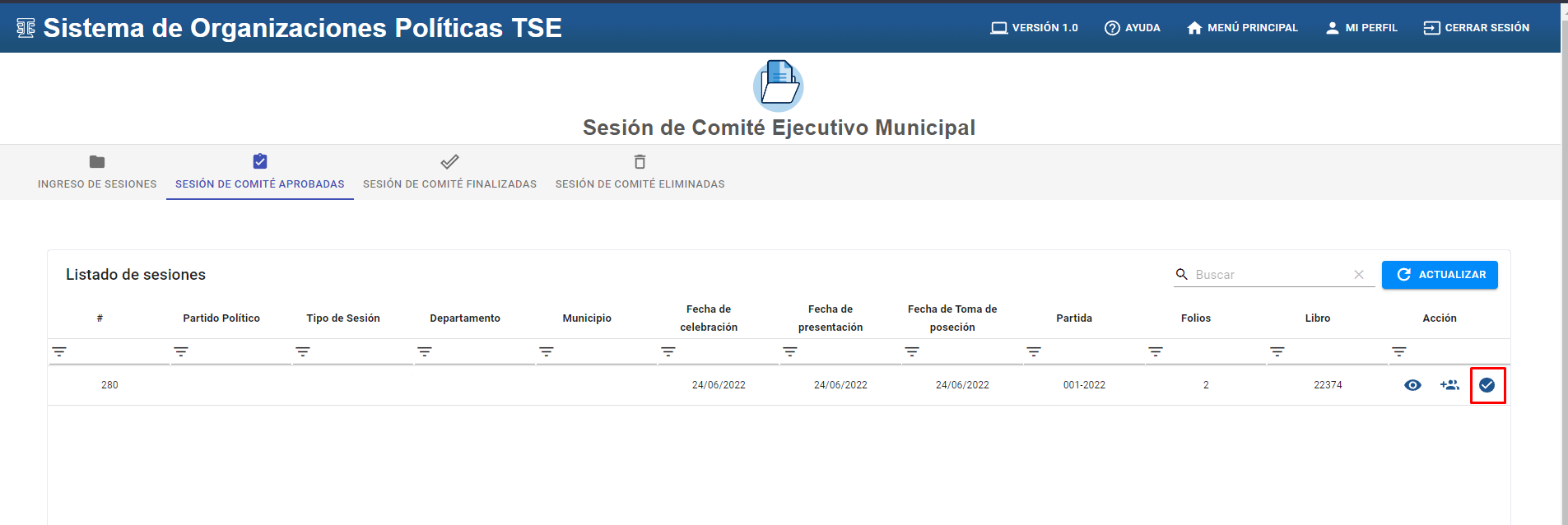Image resolution: width=1568 pixels, height=525 pixels.
Task: Open the Ayuda help option
Action: tap(1133, 28)
